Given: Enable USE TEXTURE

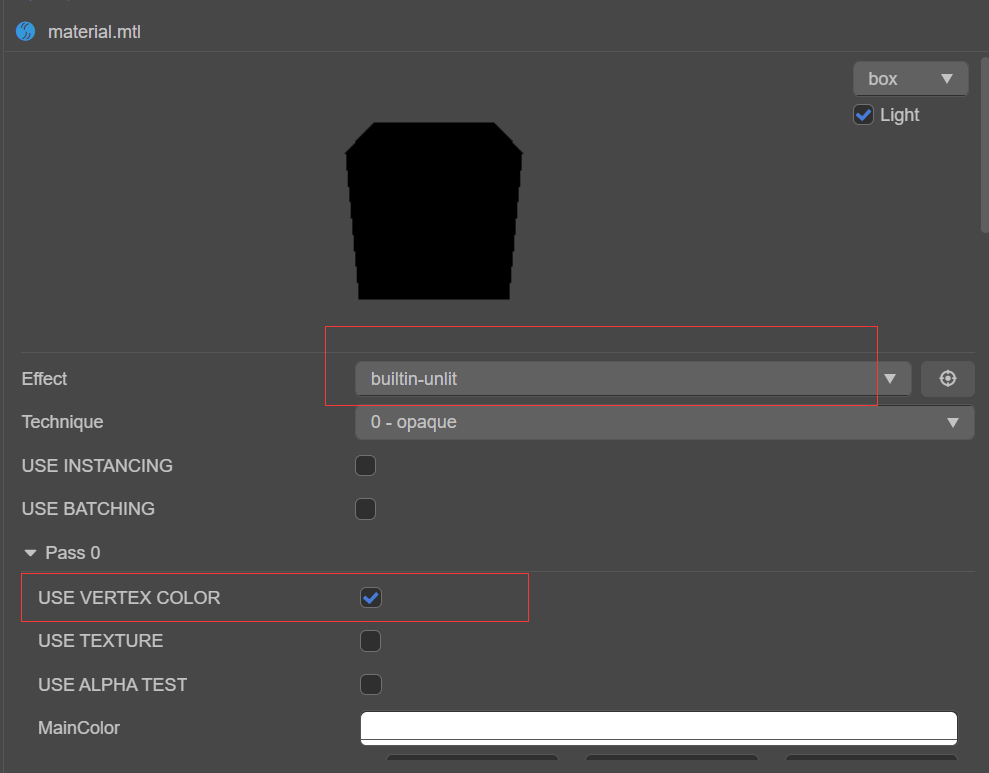Looking at the screenshot, I should pos(370,640).
